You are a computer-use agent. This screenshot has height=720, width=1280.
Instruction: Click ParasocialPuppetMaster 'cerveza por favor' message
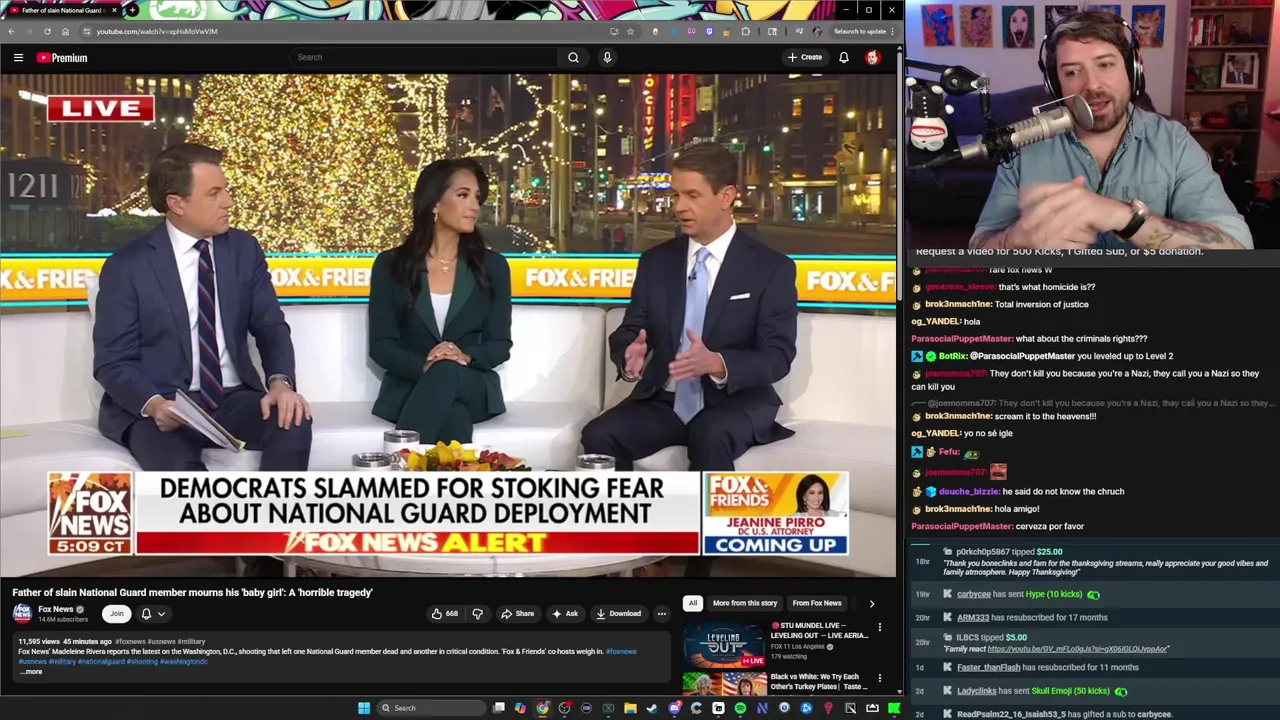click(x=998, y=526)
